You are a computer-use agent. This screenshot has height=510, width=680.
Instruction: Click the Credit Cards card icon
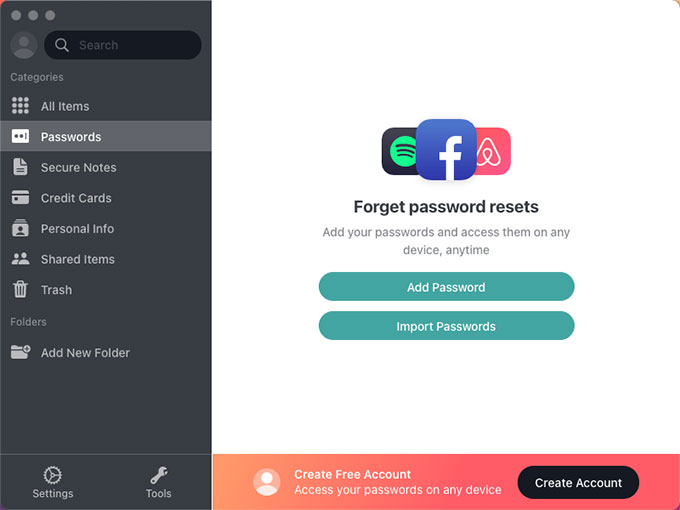coord(20,198)
